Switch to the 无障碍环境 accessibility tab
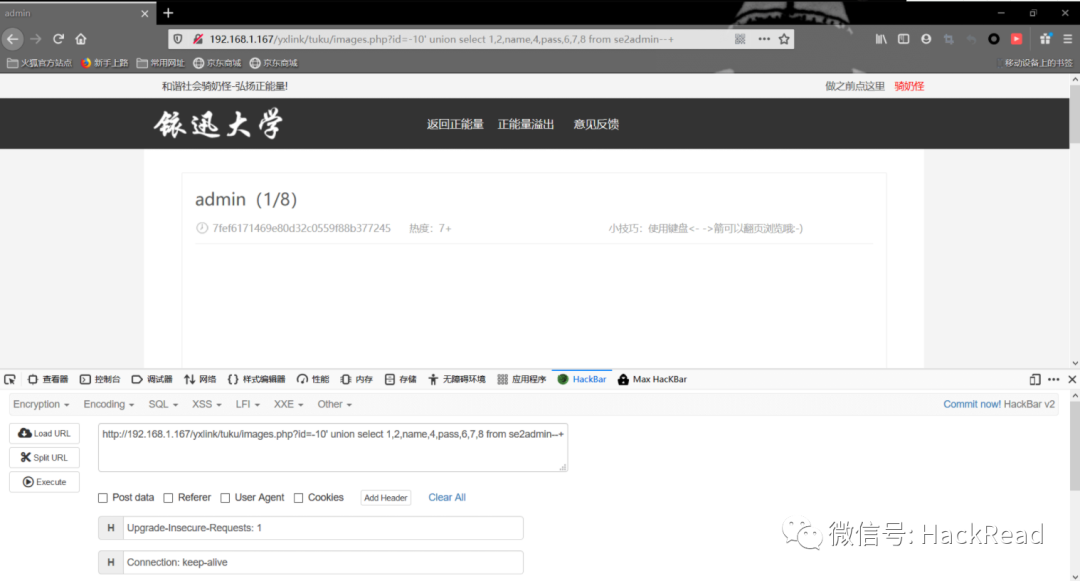Viewport: 1080px width, 581px height. [x=457, y=379]
